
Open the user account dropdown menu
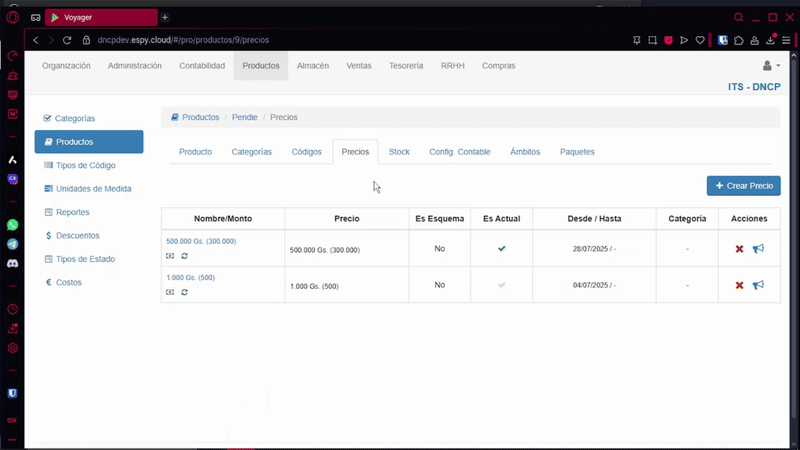(x=770, y=66)
